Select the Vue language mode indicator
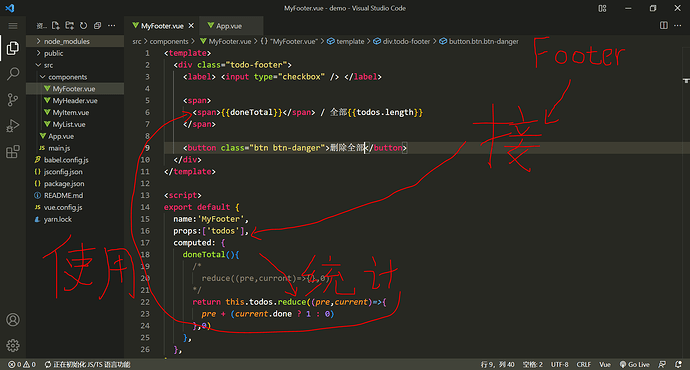 click(x=605, y=364)
